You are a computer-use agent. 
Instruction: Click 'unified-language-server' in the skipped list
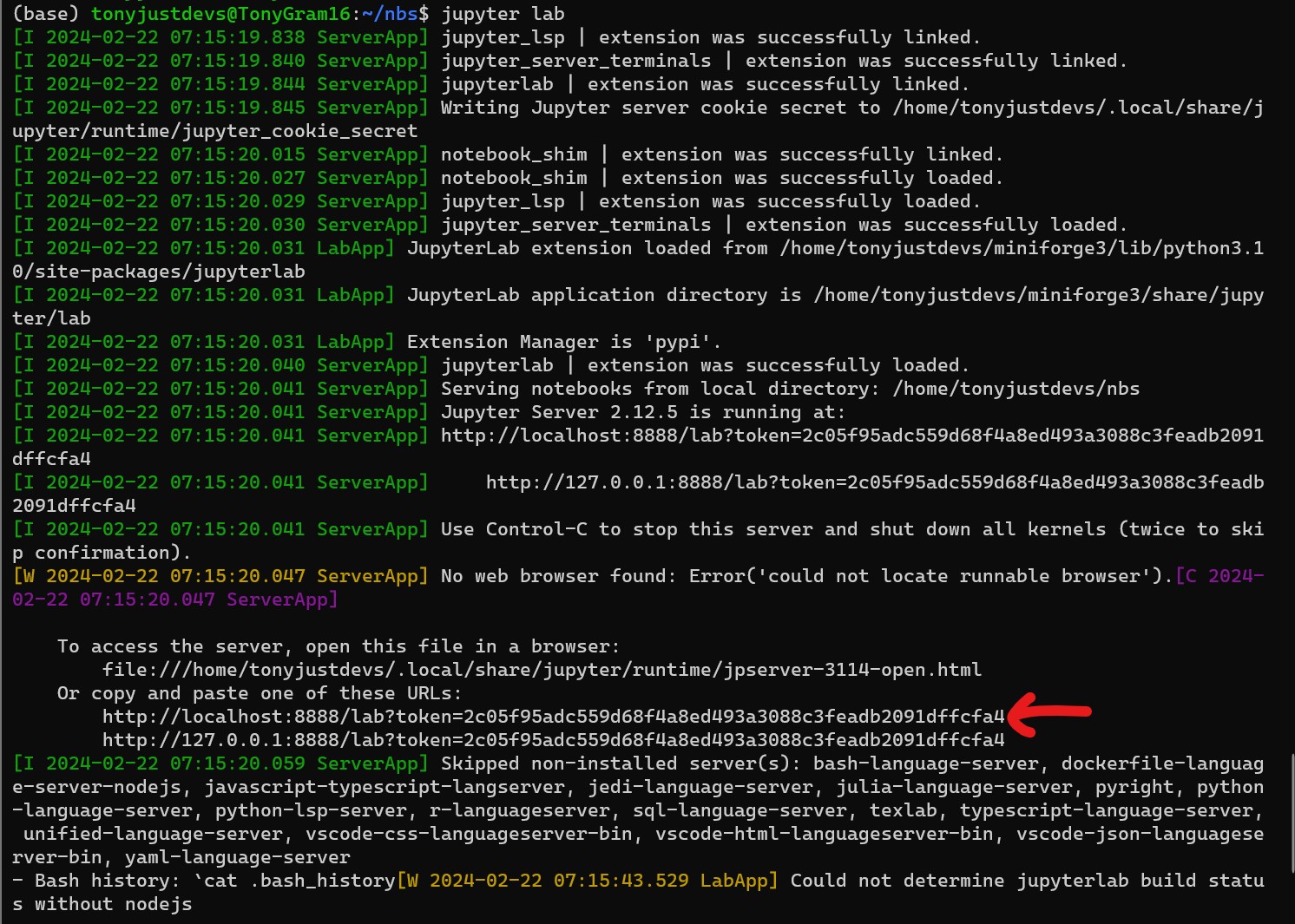(153, 834)
